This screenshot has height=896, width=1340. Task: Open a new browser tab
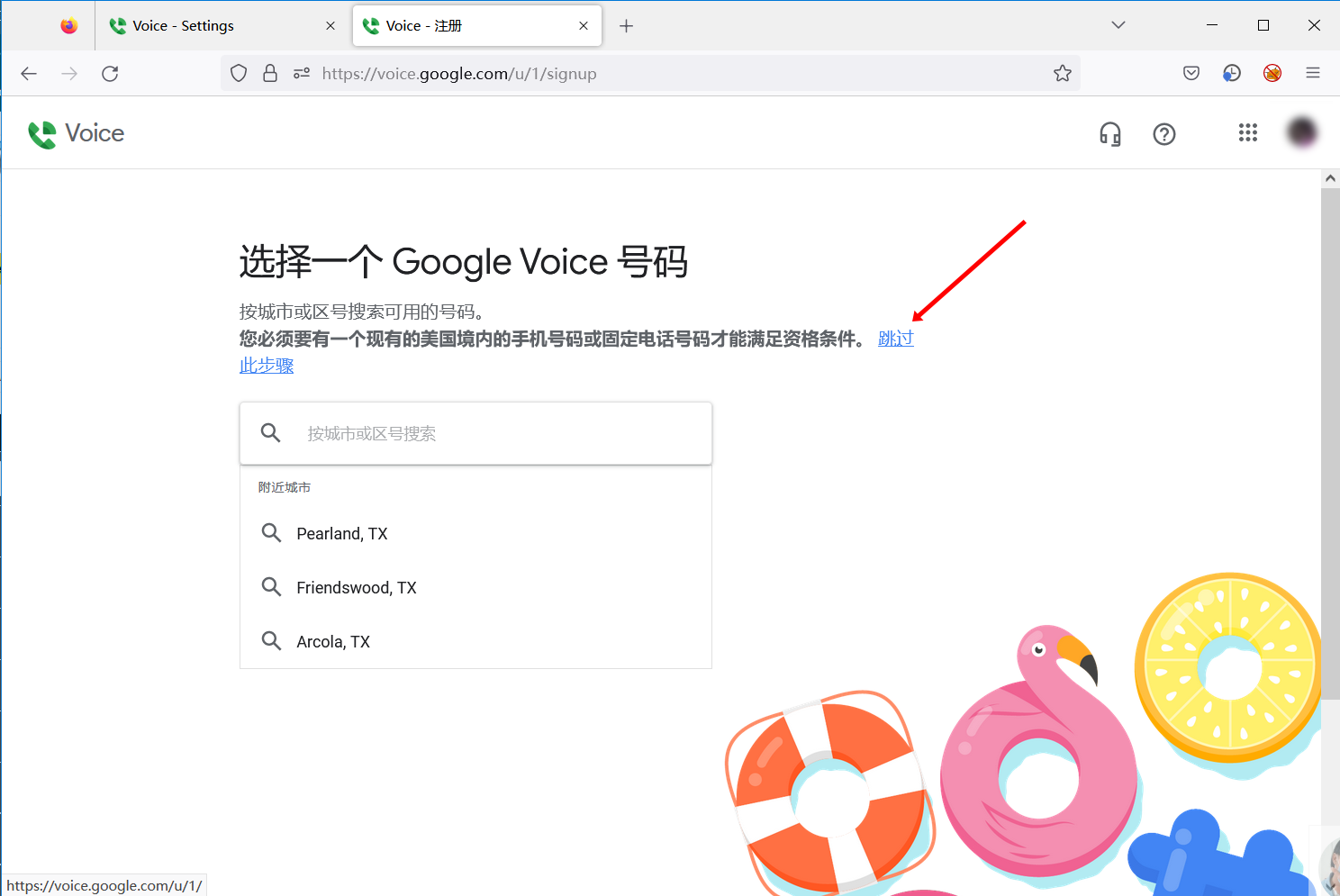[x=627, y=26]
